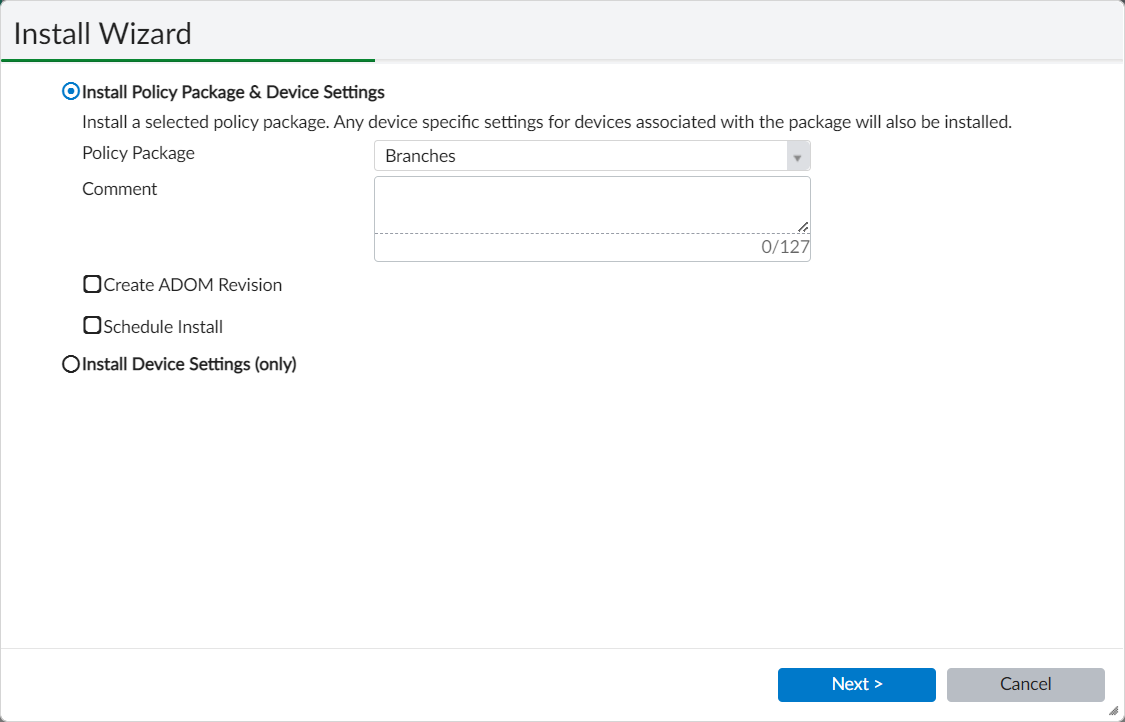Screen dimensions: 1125x722
Task: Click the Install Wizard title header
Action: coord(101,33)
